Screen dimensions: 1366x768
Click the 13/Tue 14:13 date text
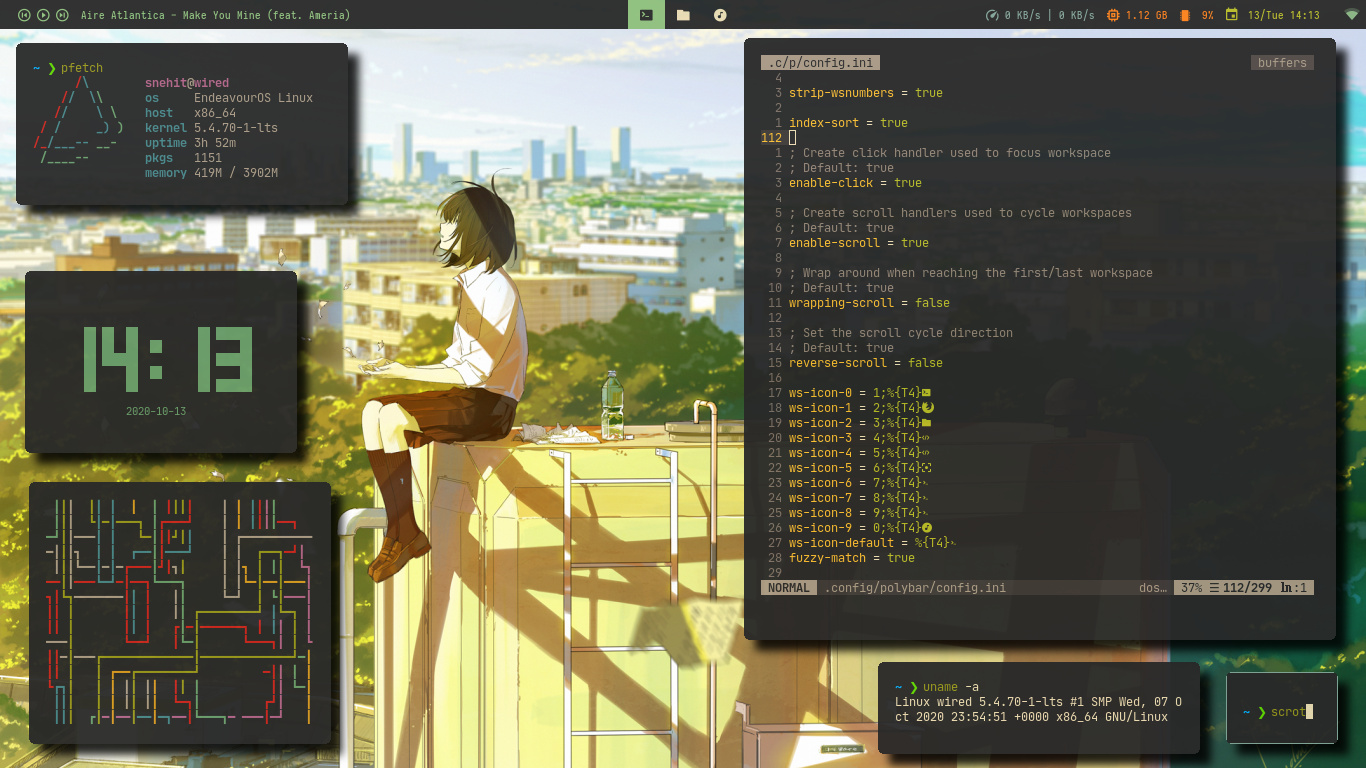coord(1283,15)
